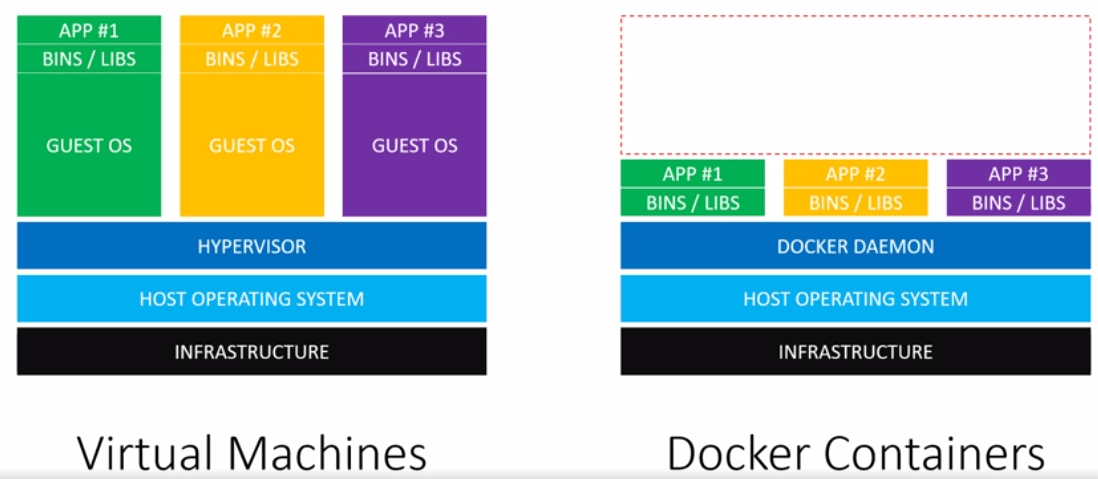Select green BINS / LIBS above Docker Daemon

693,202
